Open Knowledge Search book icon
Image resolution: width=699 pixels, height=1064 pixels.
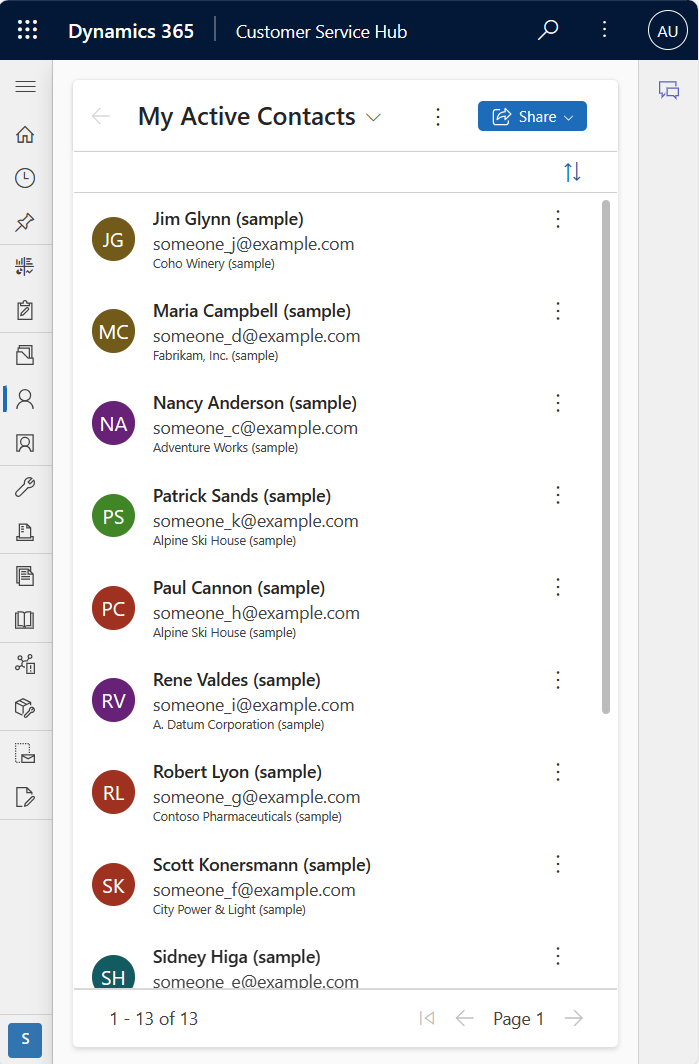(x=25, y=620)
